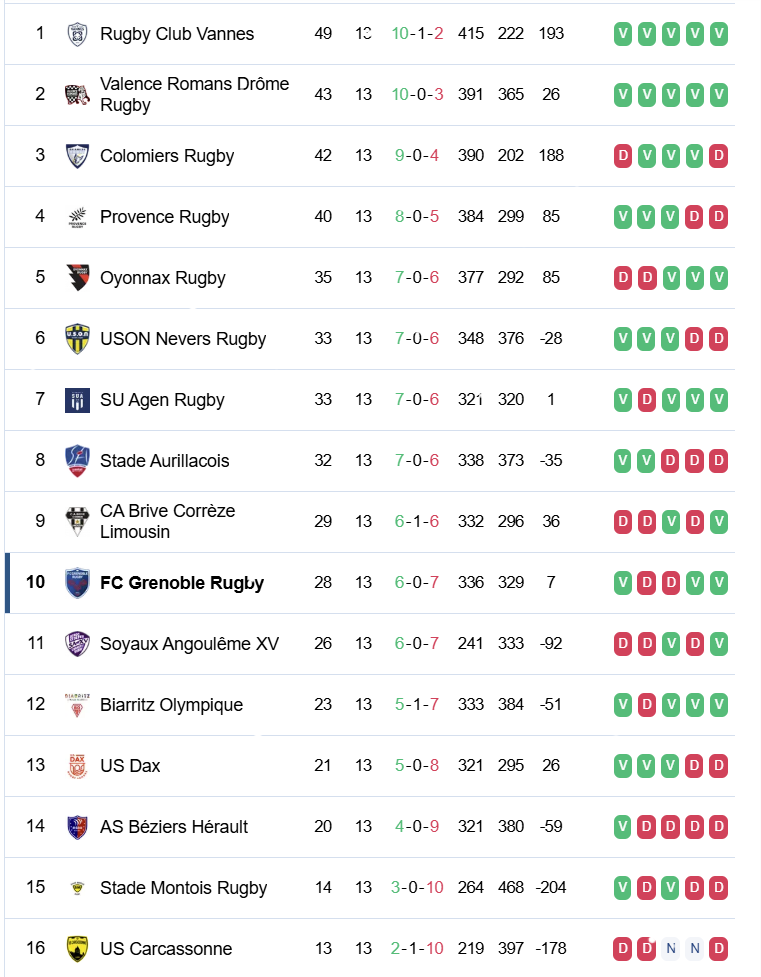Image resolution: width=761 pixels, height=977 pixels.
Task: Click Carcassonne's first N draw badge
Action: point(671,949)
